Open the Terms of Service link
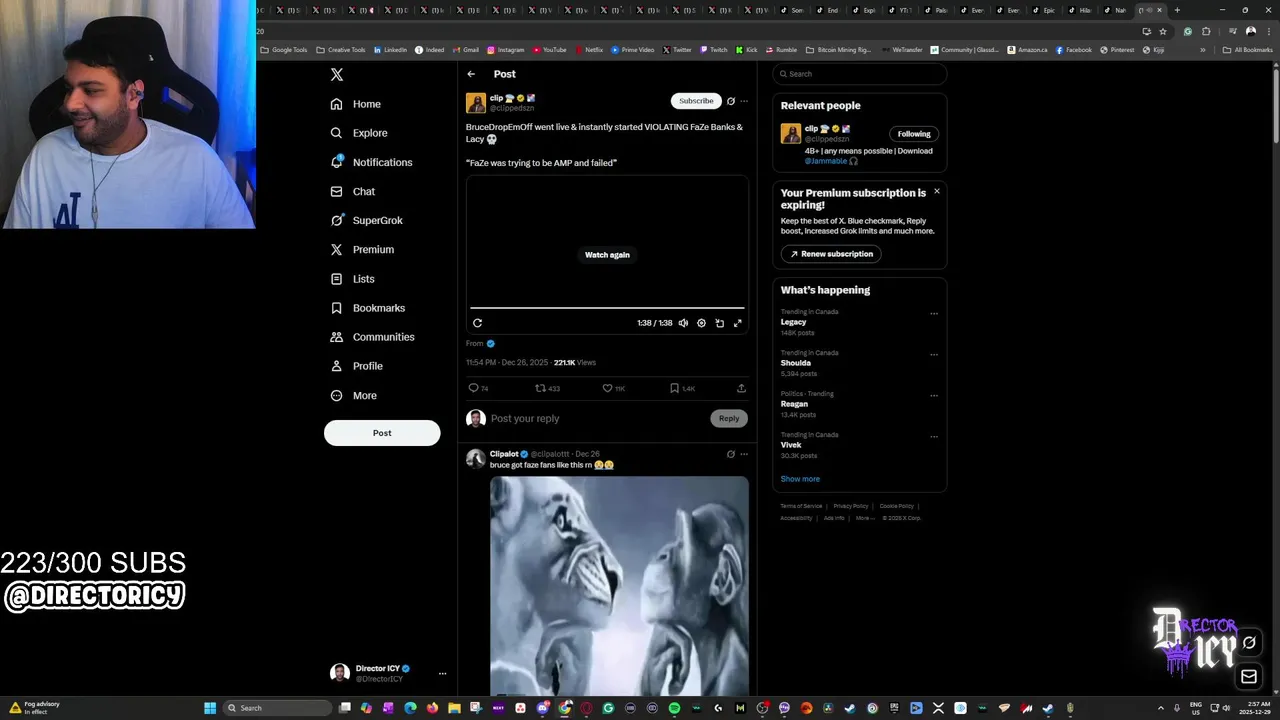 pos(801,506)
